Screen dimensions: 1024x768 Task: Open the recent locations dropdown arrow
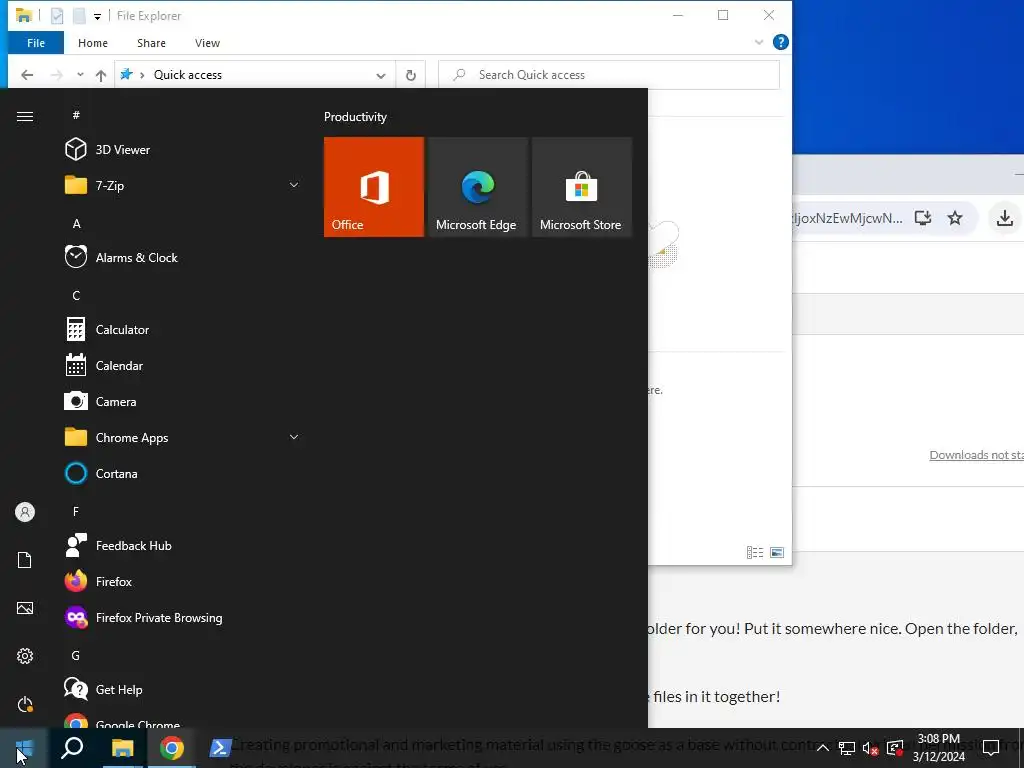click(x=80, y=74)
